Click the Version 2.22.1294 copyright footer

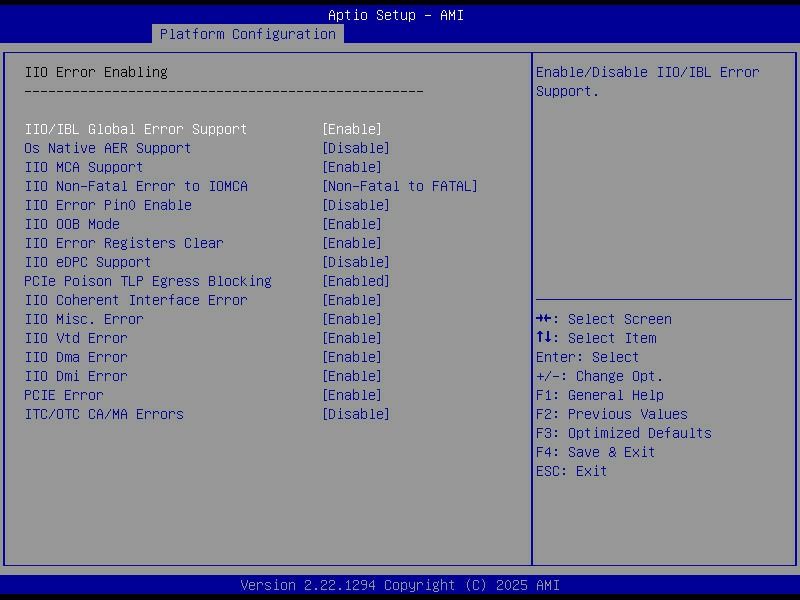(x=400, y=585)
